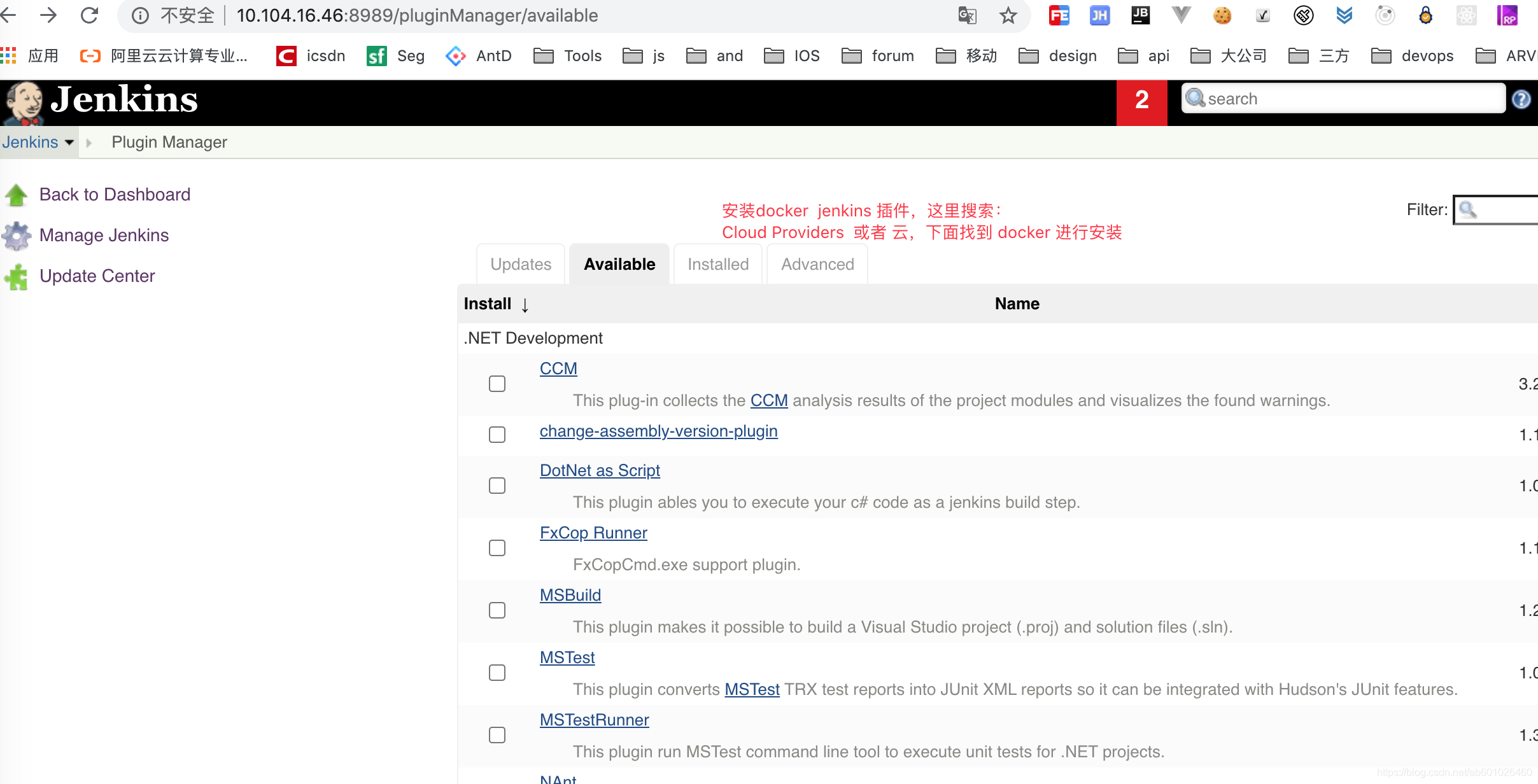Check the CCM plugin checkbox
Screen dimensions: 1538x784
tap(497, 384)
